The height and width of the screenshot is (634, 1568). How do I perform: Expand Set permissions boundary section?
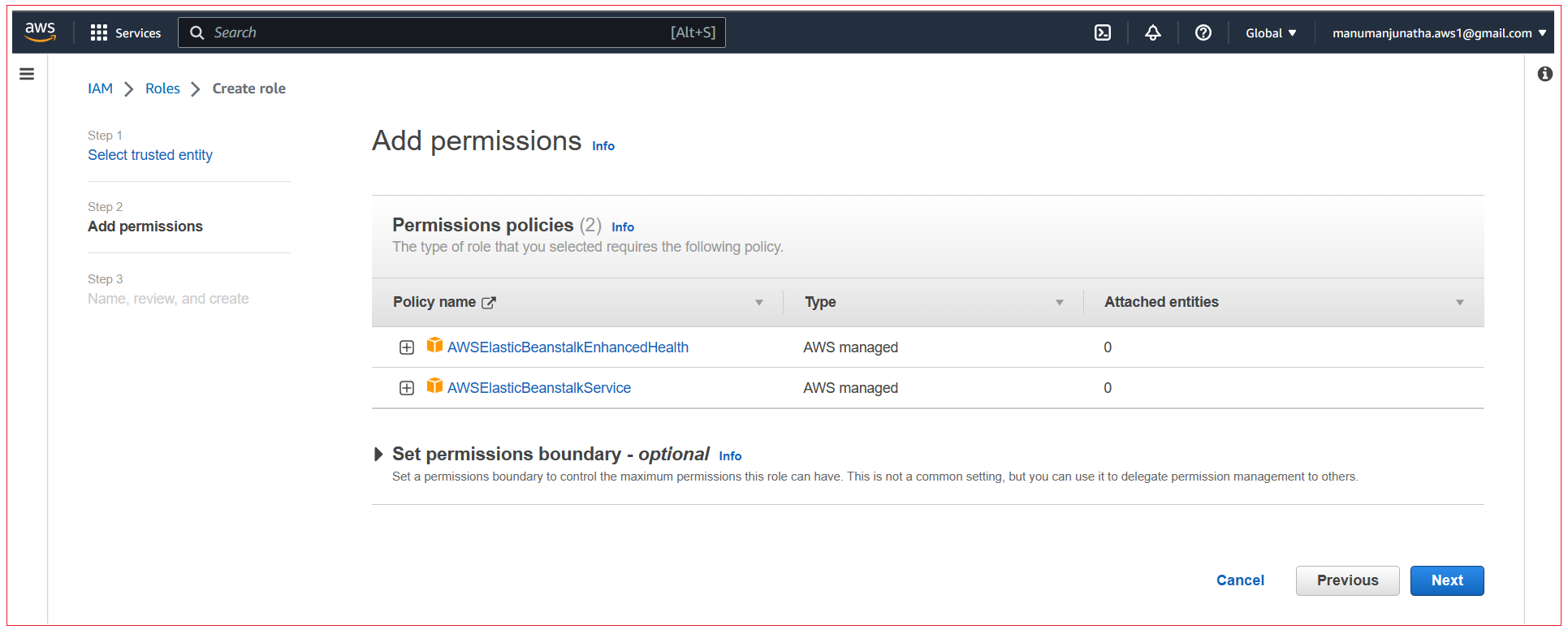click(378, 455)
